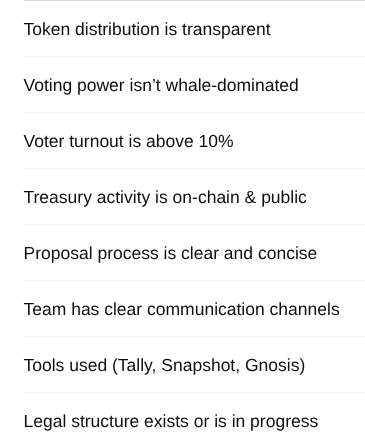This screenshot has height=446, width=365.
Task: Click the word 'whale-dominated'
Action: [232, 85]
